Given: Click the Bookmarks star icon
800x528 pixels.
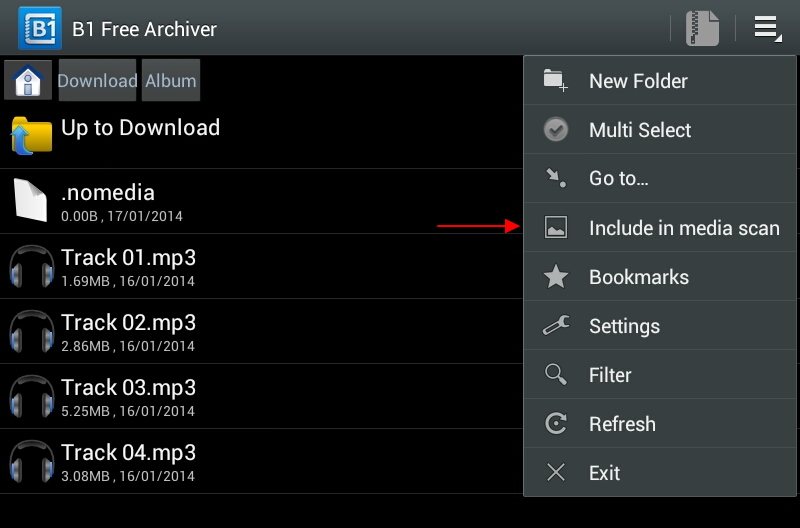Looking at the screenshot, I should tap(556, 276).
